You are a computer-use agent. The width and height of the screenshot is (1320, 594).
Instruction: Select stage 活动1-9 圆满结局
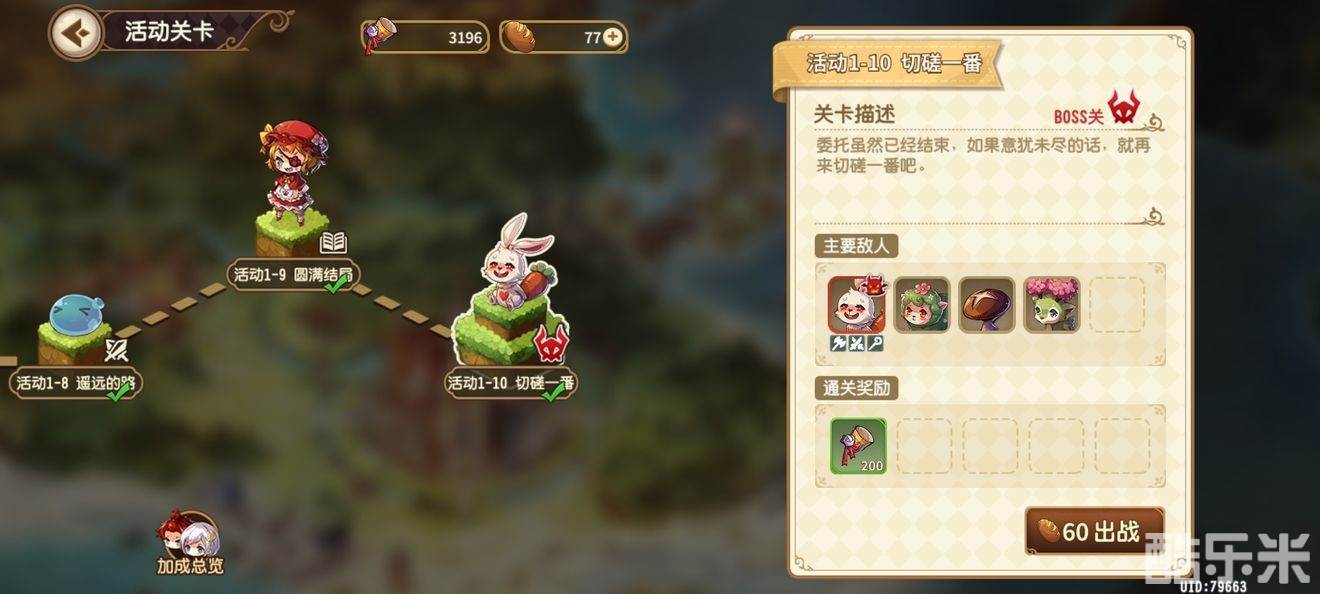coord(292,274)
